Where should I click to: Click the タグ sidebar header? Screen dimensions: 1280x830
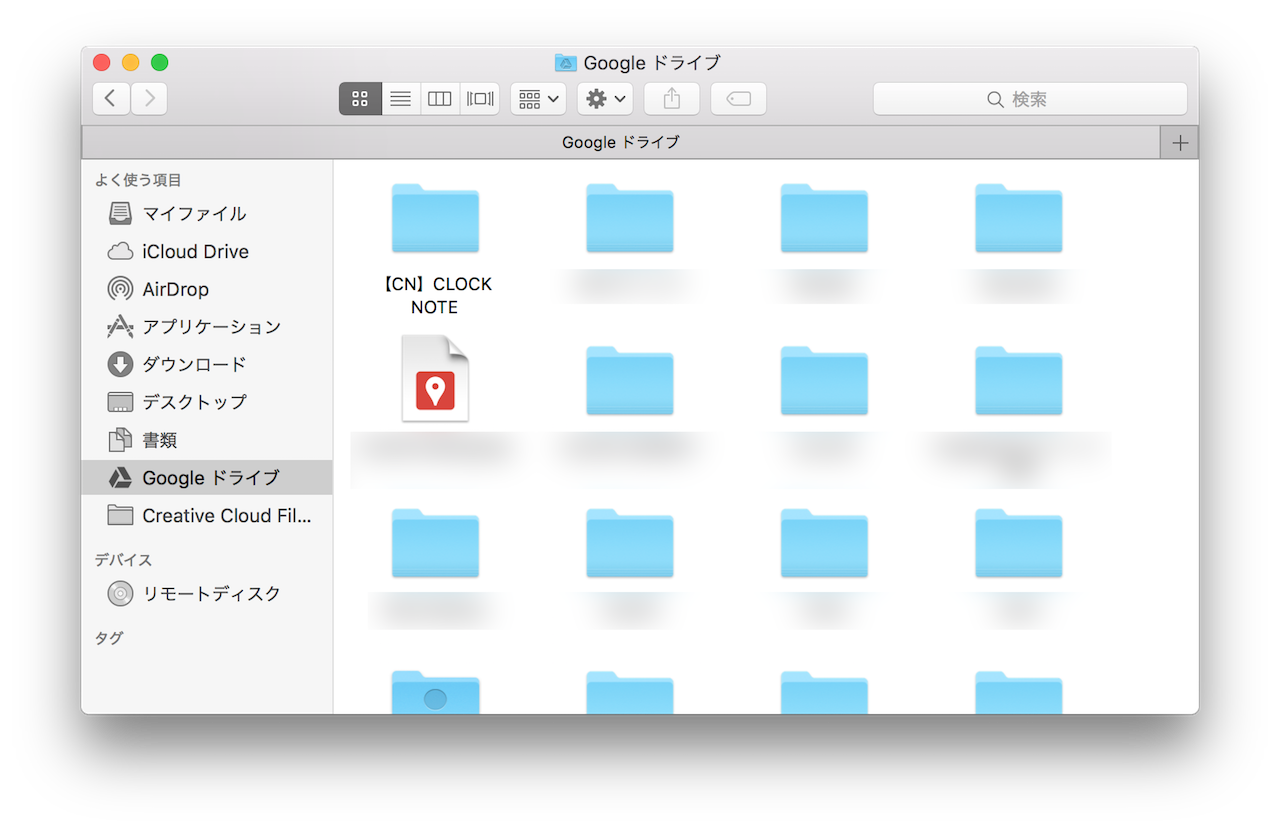(109, 638)
